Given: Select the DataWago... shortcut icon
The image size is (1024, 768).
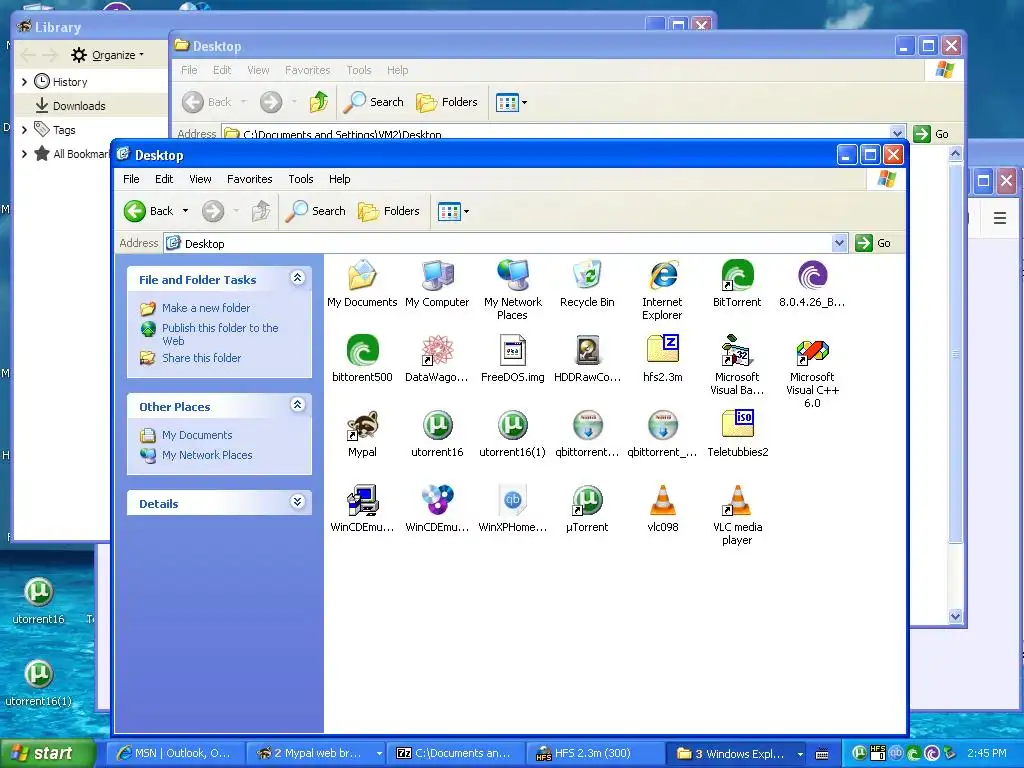Looking at the screenshot, I should pyautogui.click(x=437, y=350).
